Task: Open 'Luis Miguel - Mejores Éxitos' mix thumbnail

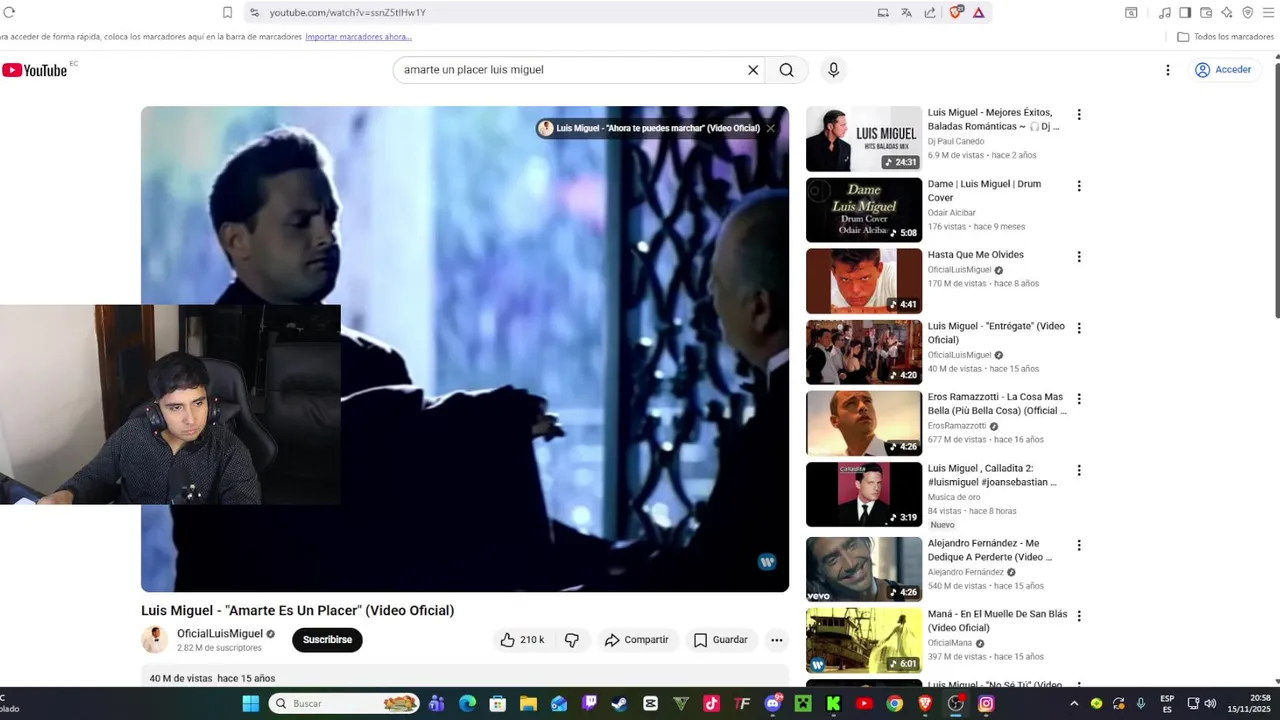Action: 864,139
